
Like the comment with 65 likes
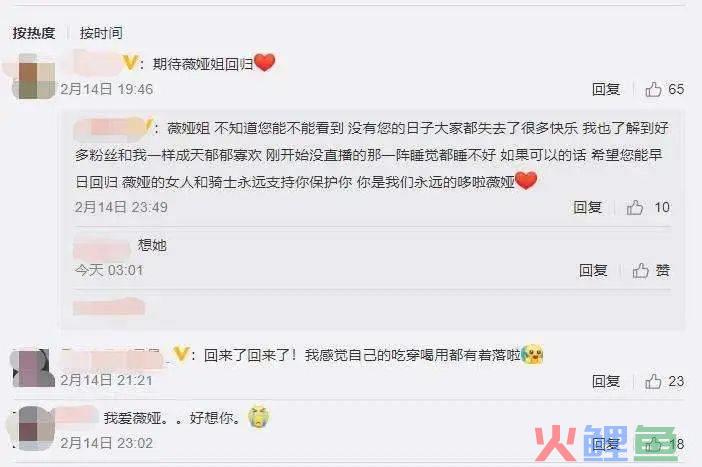click(x=653, y=90)
